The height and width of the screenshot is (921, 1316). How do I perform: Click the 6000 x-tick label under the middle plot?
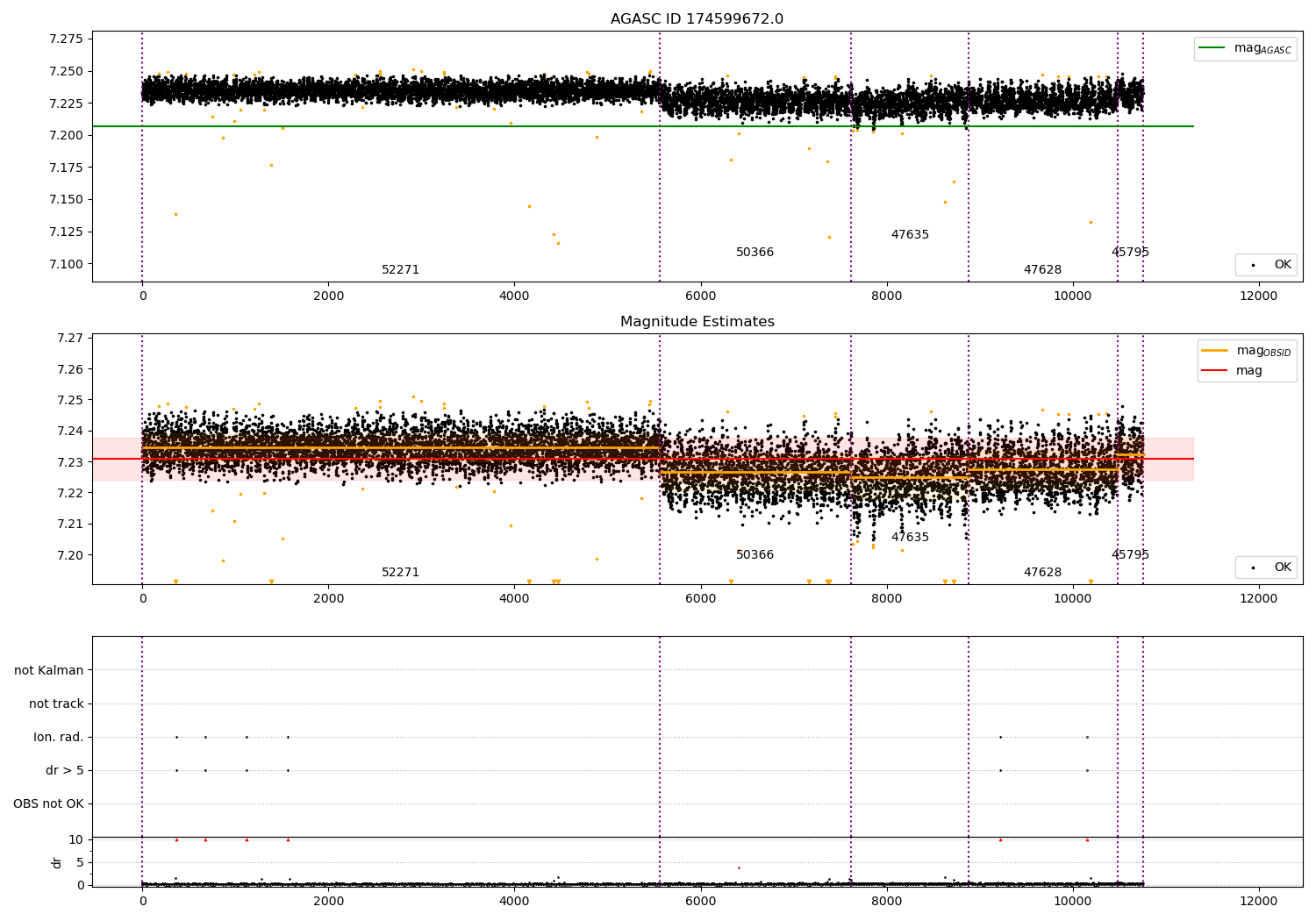point(700,599)
